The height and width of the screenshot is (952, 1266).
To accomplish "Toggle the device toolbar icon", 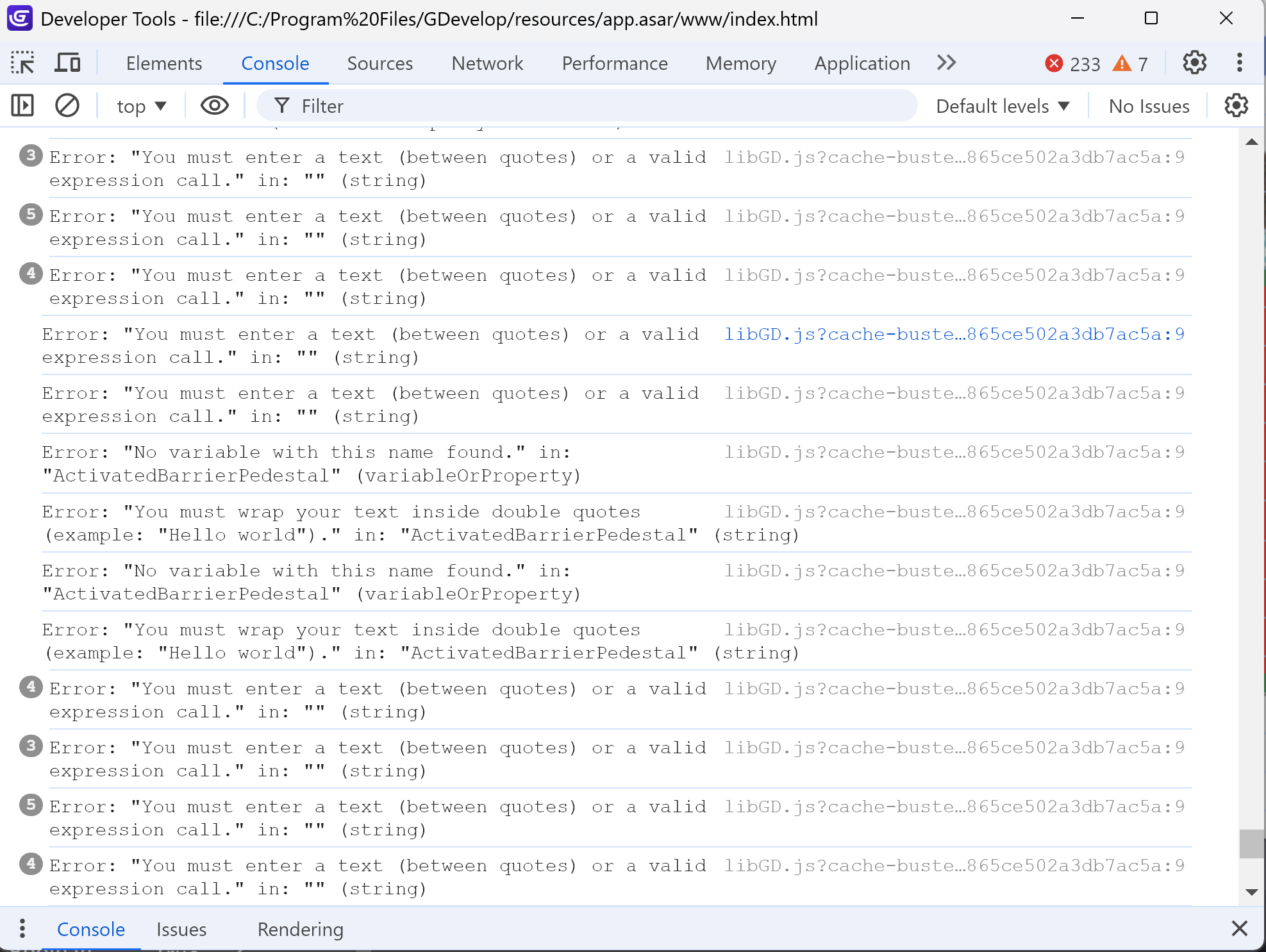I will [x=67, y=63].
